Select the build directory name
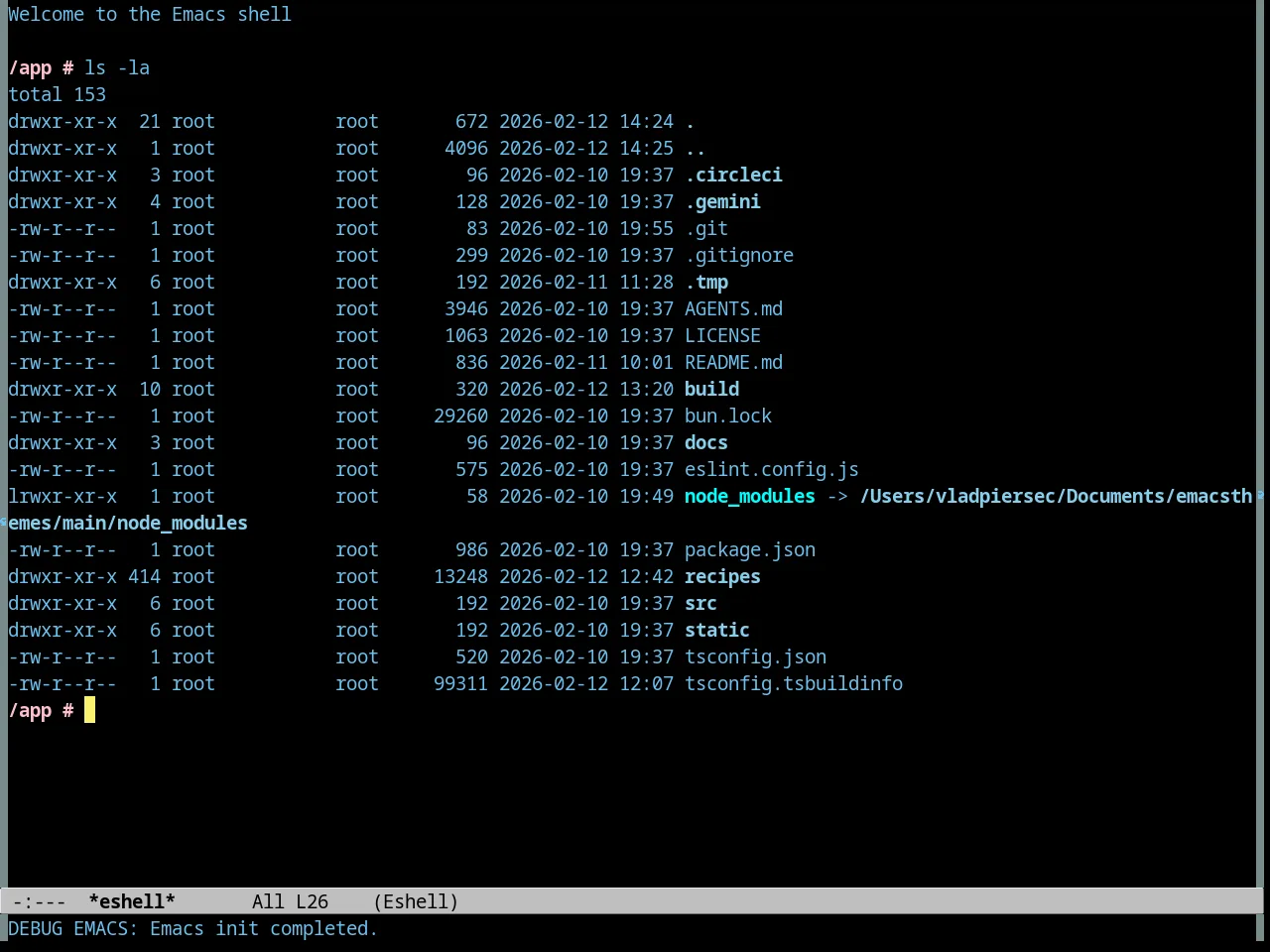1270x952 pixels. pyautogui.click(x=711, y=389)
